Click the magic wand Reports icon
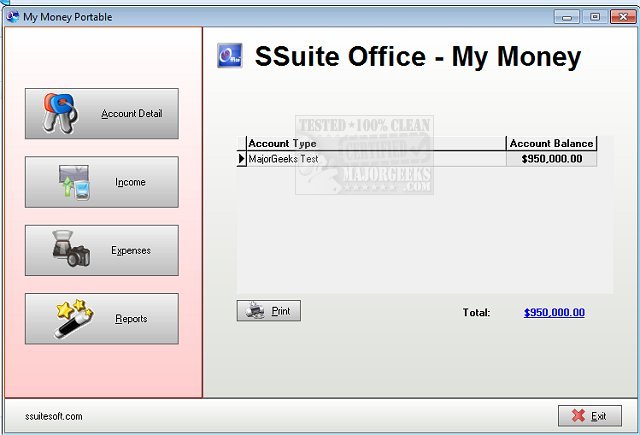The height and width of the screenshot is (435, 640). (x=73, y=318)
